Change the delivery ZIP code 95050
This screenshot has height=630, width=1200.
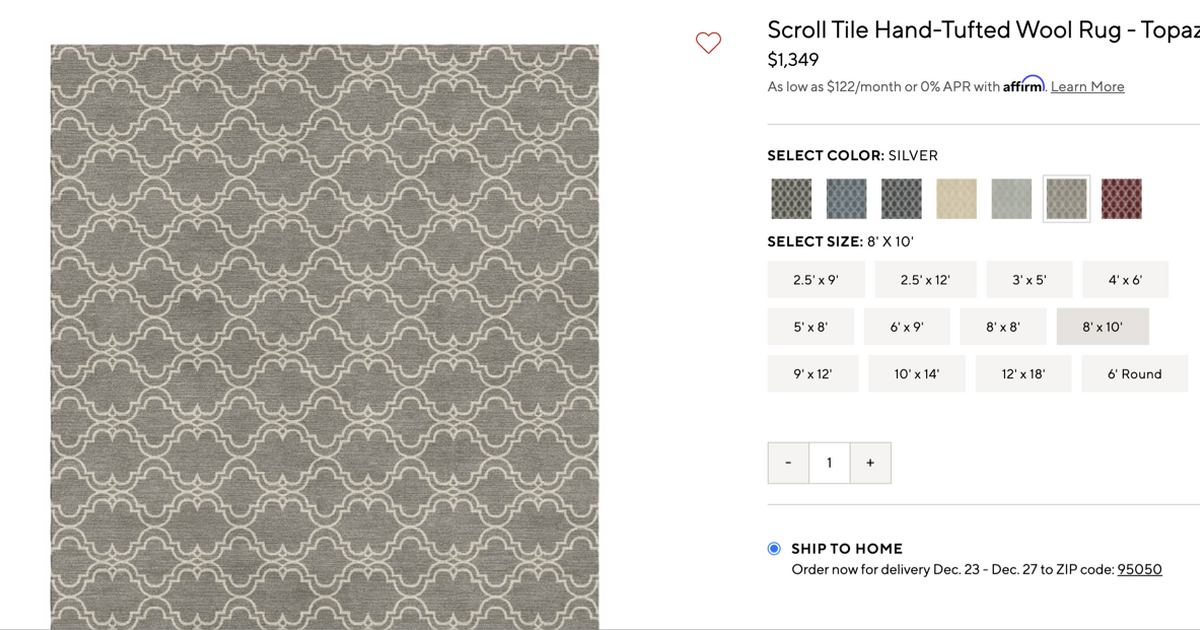click(1140, 569)
